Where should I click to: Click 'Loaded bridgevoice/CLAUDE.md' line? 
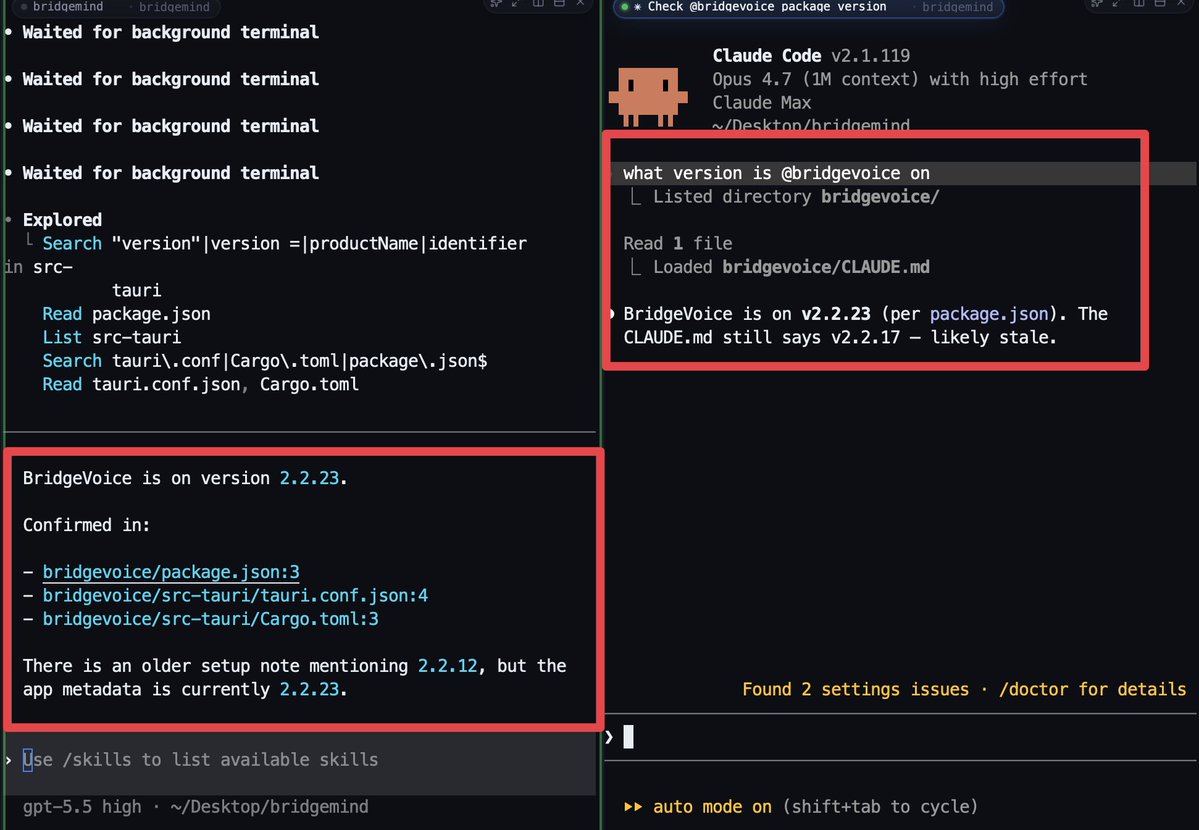791,267
